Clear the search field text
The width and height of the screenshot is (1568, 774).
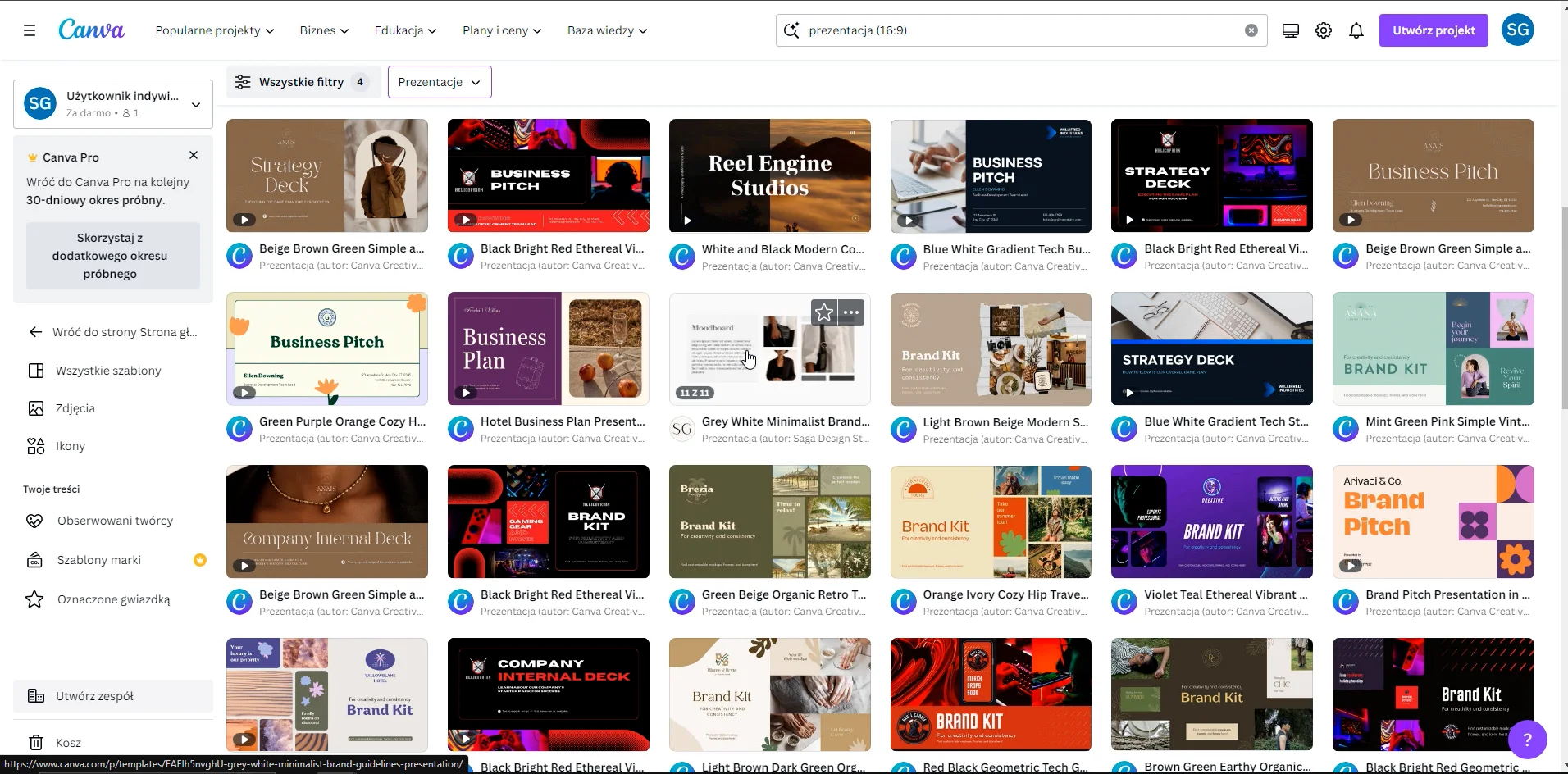[x=1251, y=30]
